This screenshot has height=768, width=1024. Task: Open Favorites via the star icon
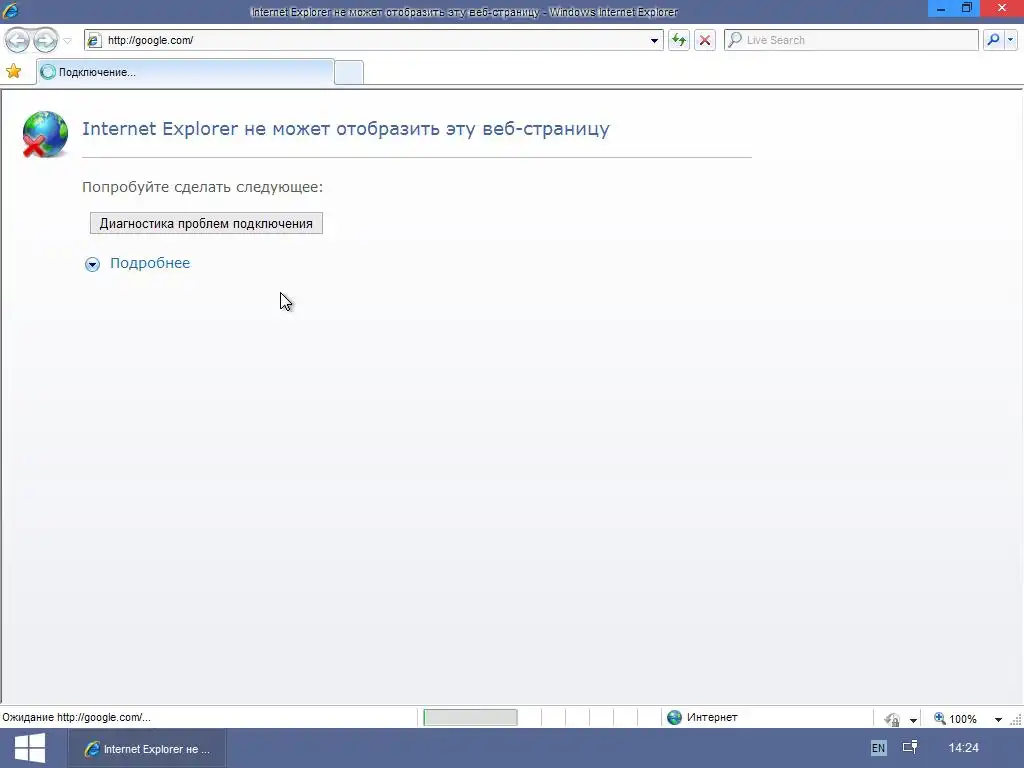pyautogui.click(x=14, y=71)
